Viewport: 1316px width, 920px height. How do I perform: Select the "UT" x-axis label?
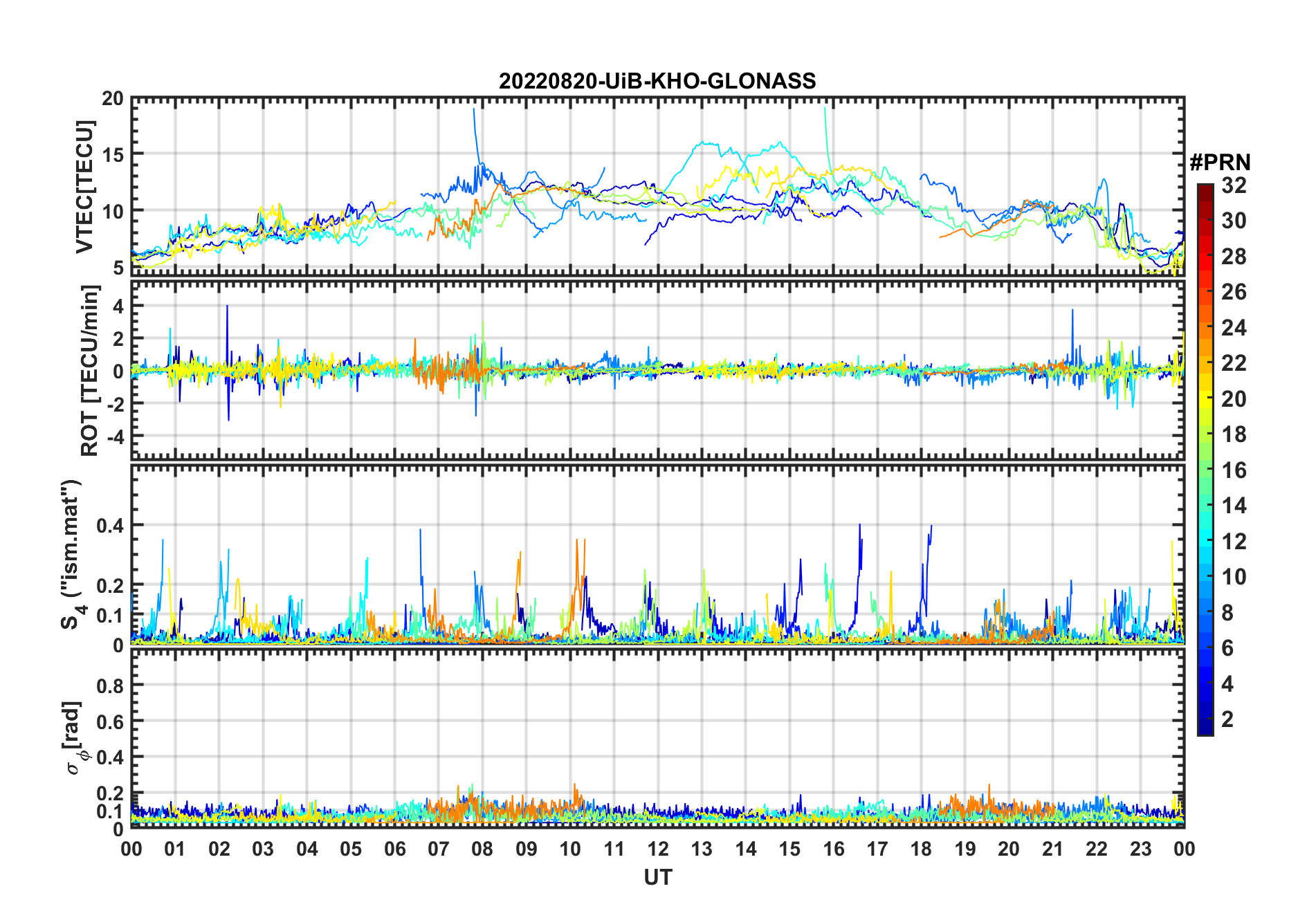click(x=657, y=877)
